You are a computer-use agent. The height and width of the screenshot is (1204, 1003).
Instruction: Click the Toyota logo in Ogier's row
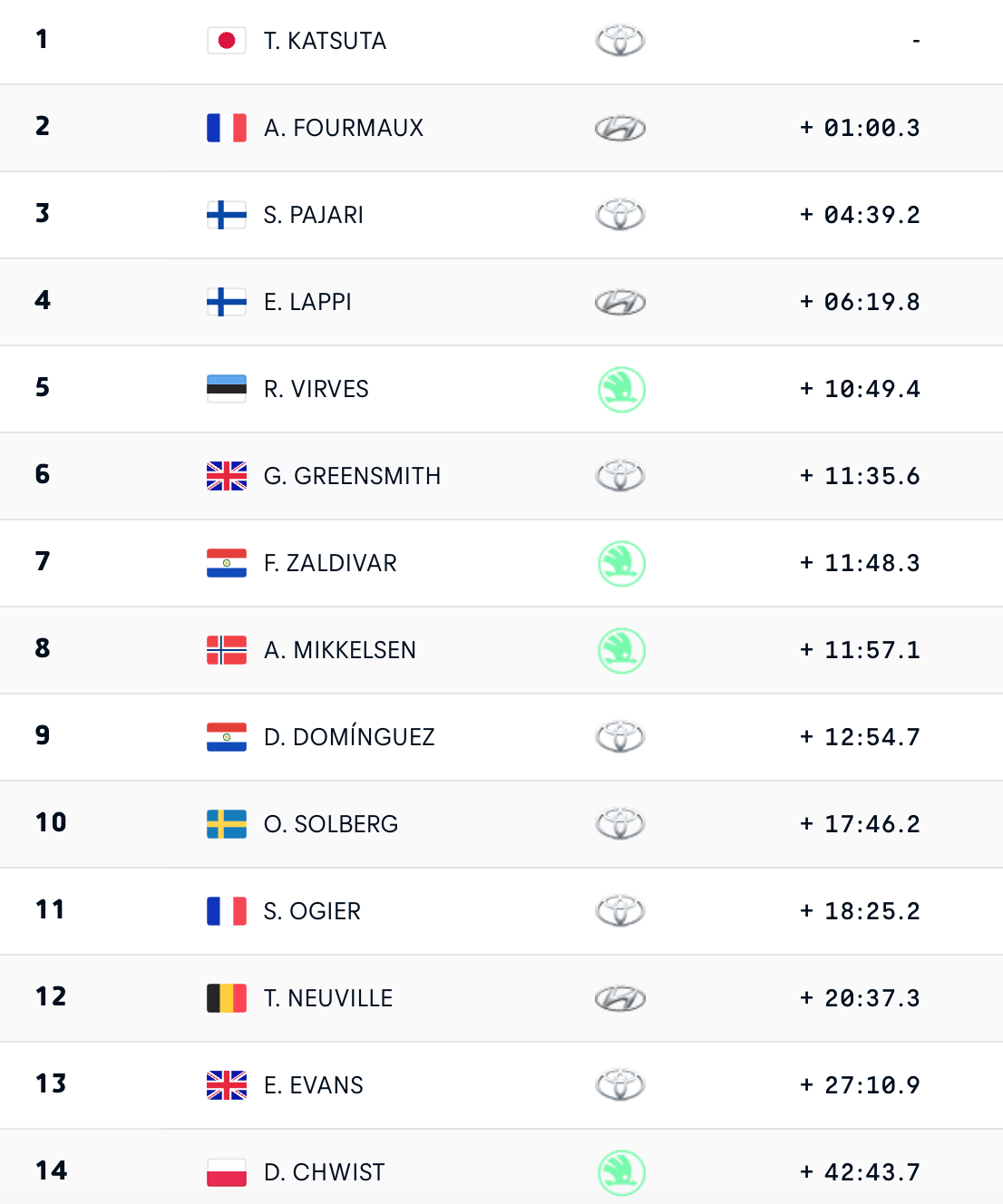click(620, 911)
